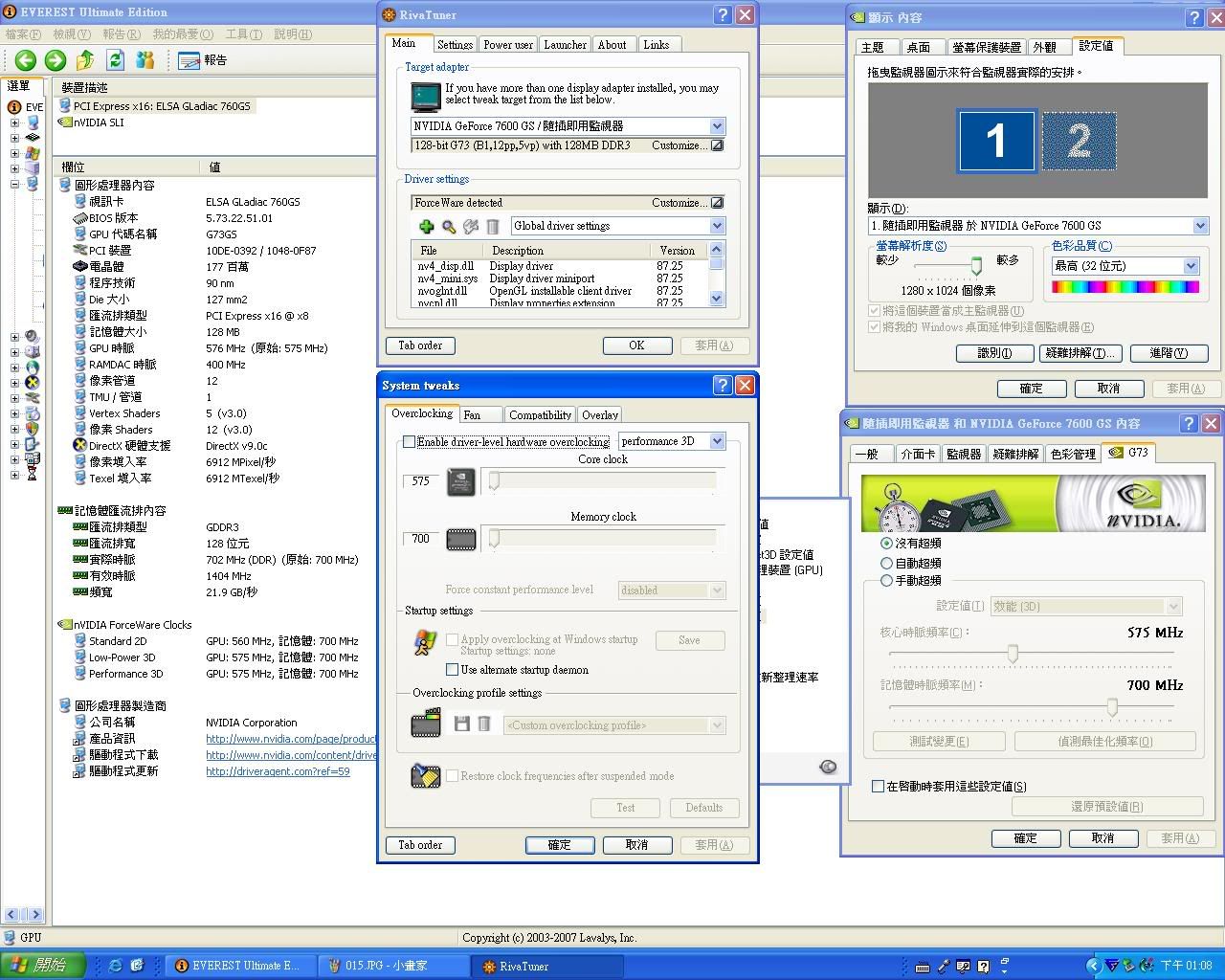Click the Customize icon beside the 128-bit G73 adapter line
1225x980 pixels.
coord(717,145)
